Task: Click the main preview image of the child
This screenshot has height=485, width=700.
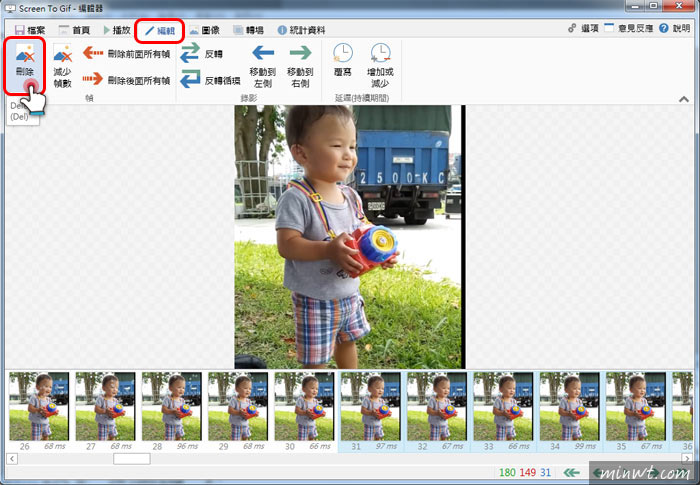Action: tap(350, 237)
